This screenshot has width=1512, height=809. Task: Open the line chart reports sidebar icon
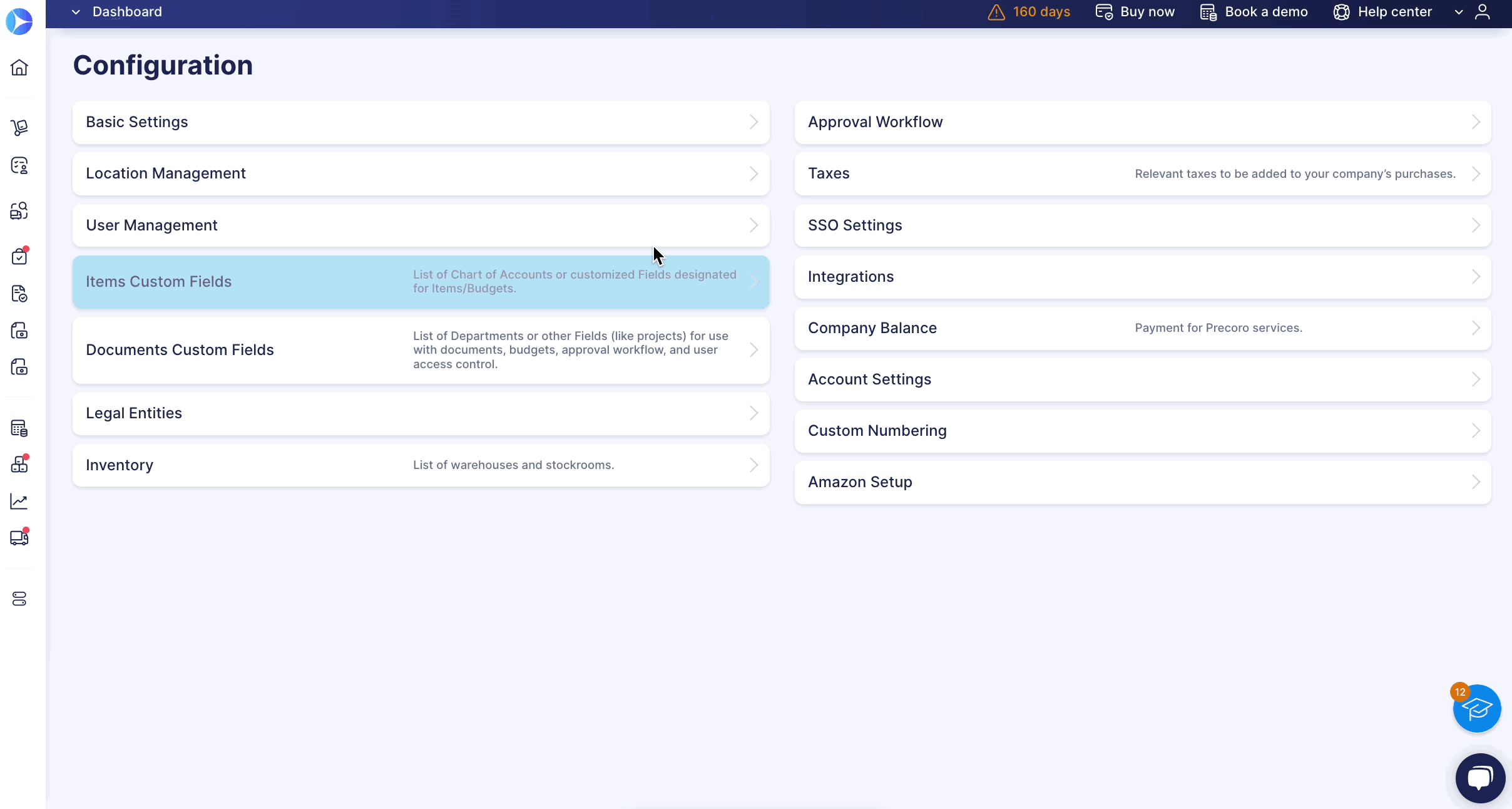coord(19,501)
